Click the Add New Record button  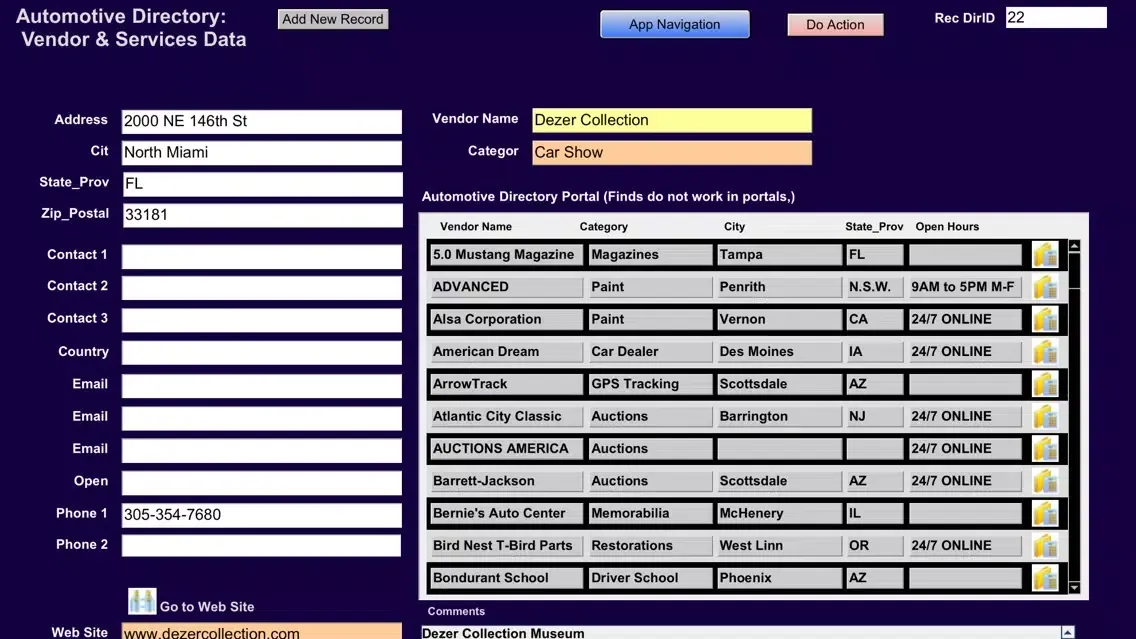(x=333, y=20)
